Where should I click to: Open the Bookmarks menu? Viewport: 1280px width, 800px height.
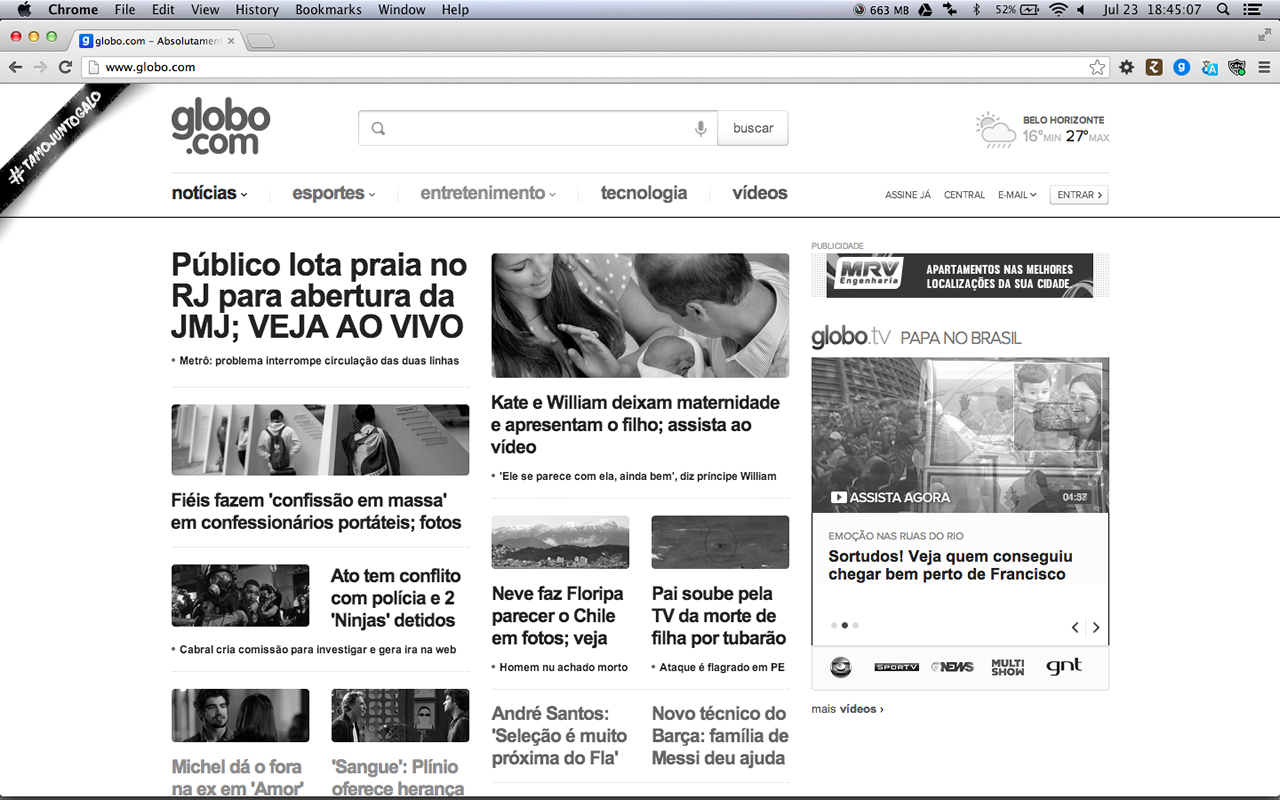tap(328, 9)
